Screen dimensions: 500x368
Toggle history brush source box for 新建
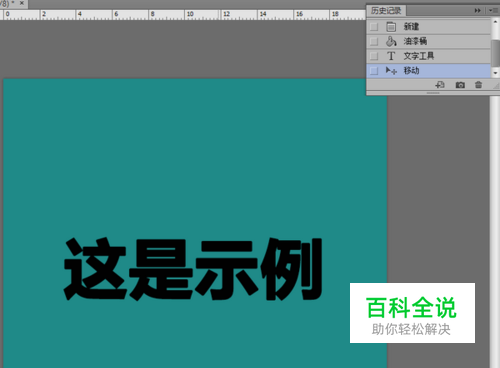point(374,26)
